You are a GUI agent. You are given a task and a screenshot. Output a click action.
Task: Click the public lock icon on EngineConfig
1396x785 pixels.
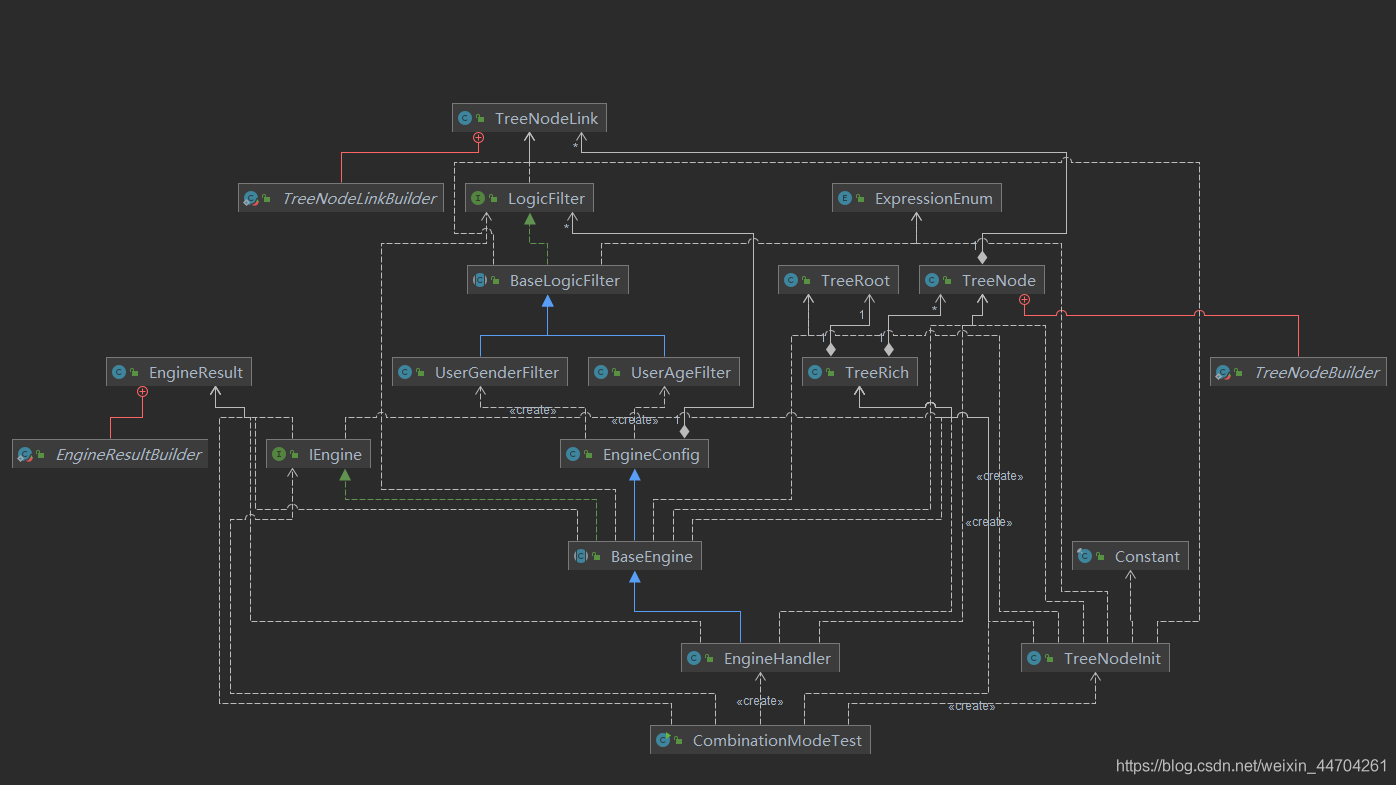[x=589, y=455]
